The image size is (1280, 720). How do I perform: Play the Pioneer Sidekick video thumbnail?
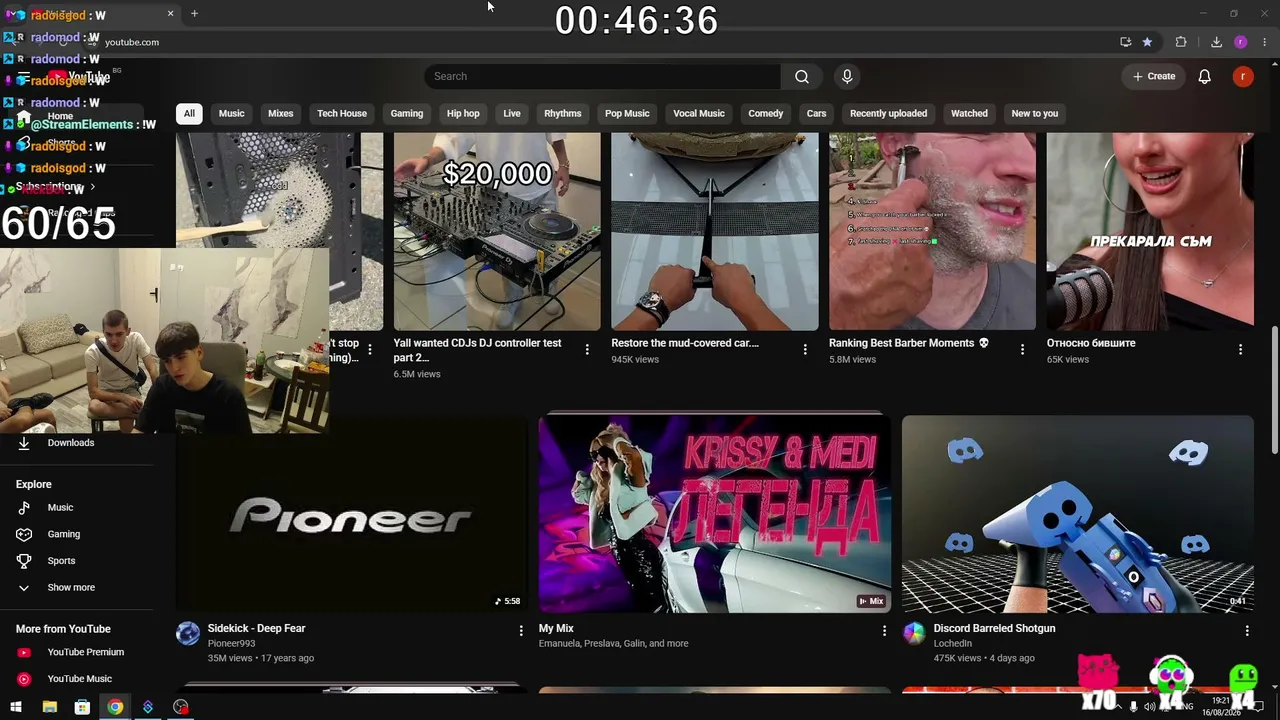[351, 514]
